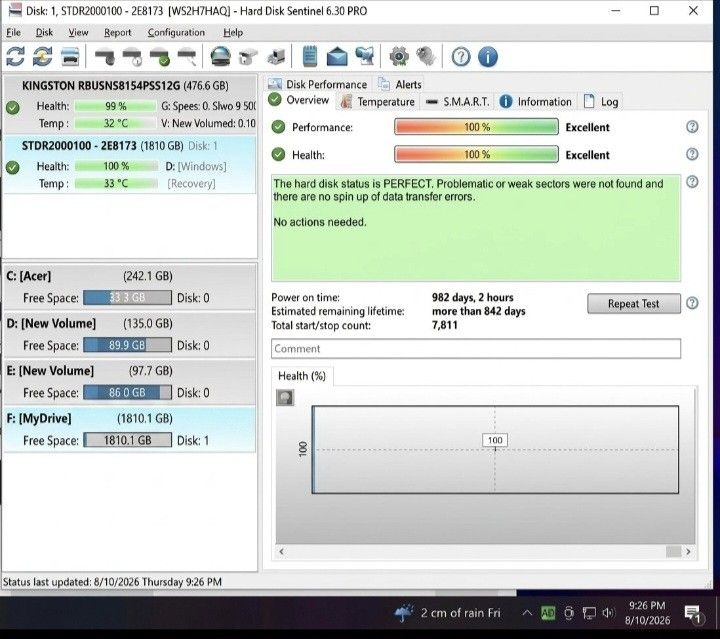Image resolution: width=720 pixels, height=639 pixels.
Task: Click the health graph right scroll arrow
Action: 688,551
